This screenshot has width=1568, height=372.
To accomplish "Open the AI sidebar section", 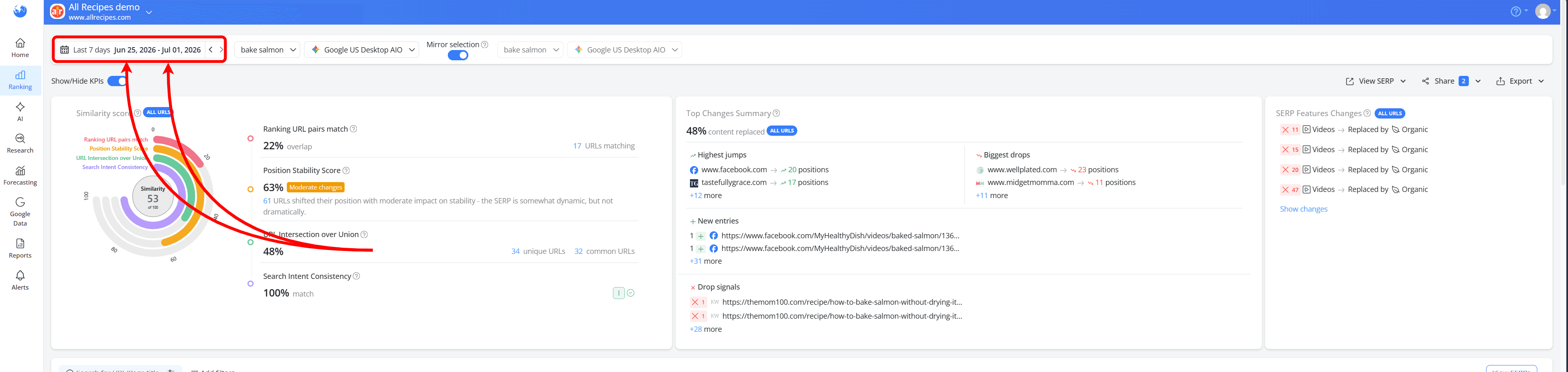I will (20, 112).
